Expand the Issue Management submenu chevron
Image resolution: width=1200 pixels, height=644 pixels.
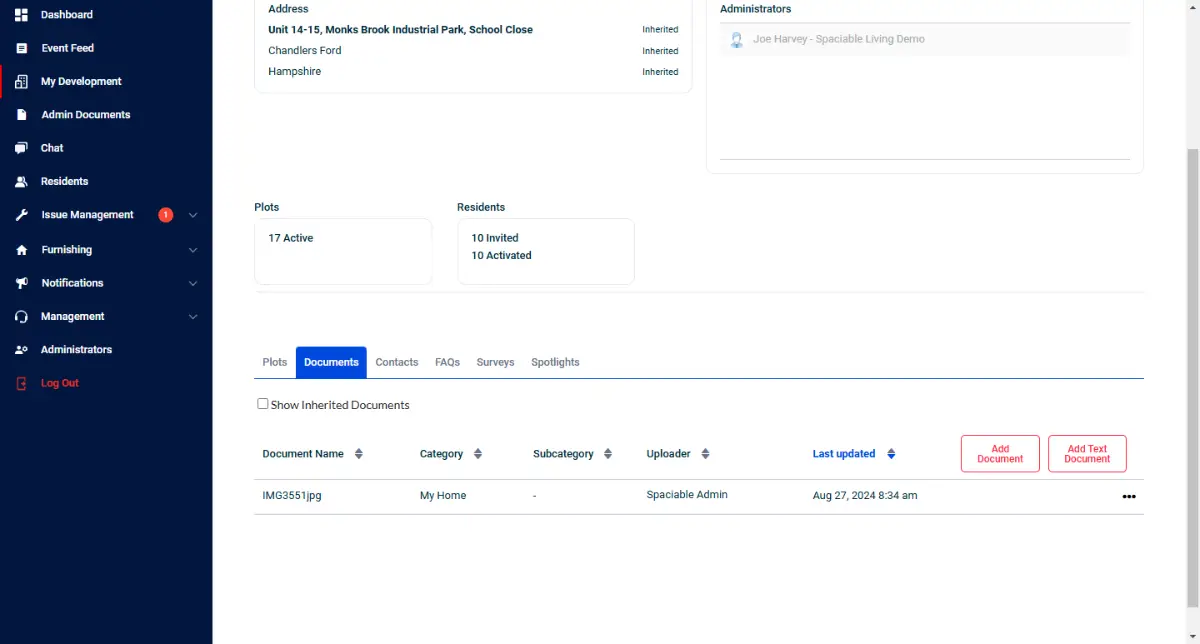click(x=193, y=215)
